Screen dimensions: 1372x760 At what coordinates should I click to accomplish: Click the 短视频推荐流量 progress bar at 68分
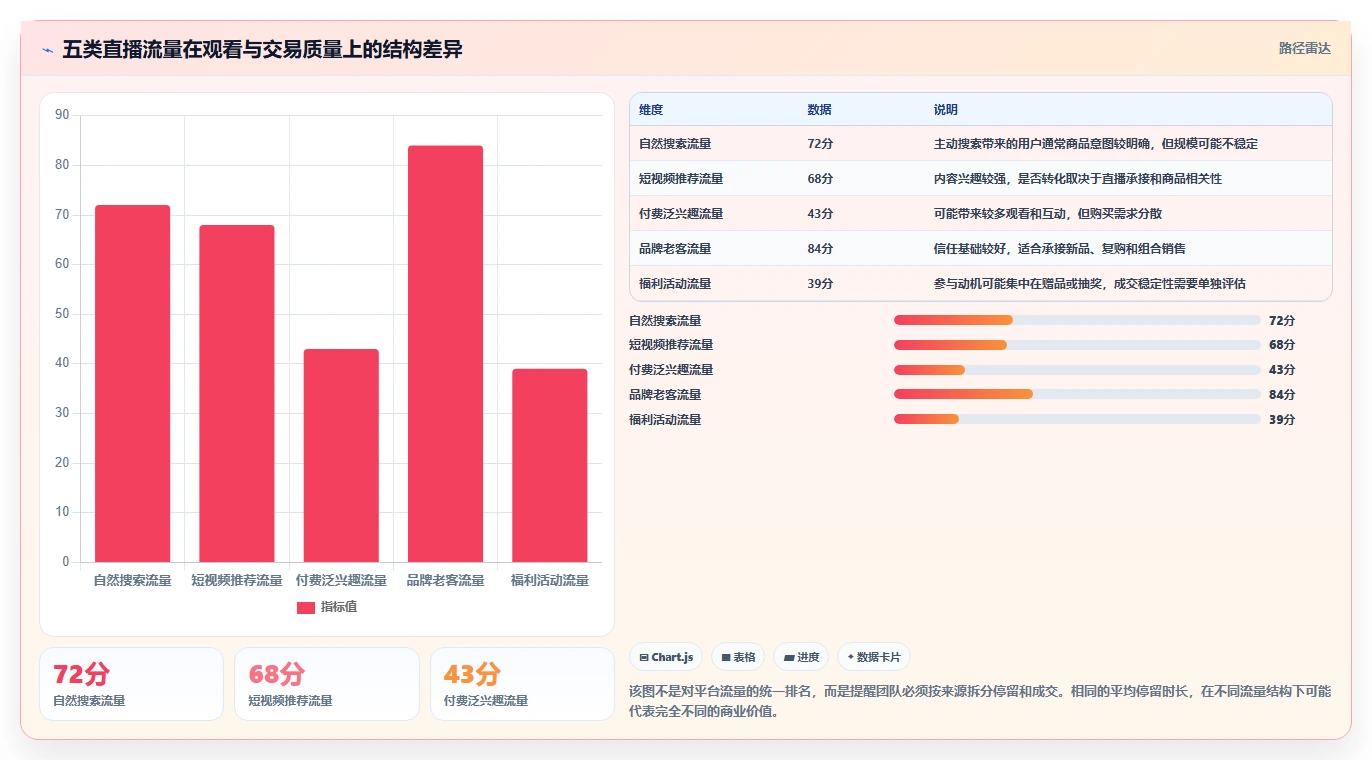pyautogui.click(x=1077, y=345)
